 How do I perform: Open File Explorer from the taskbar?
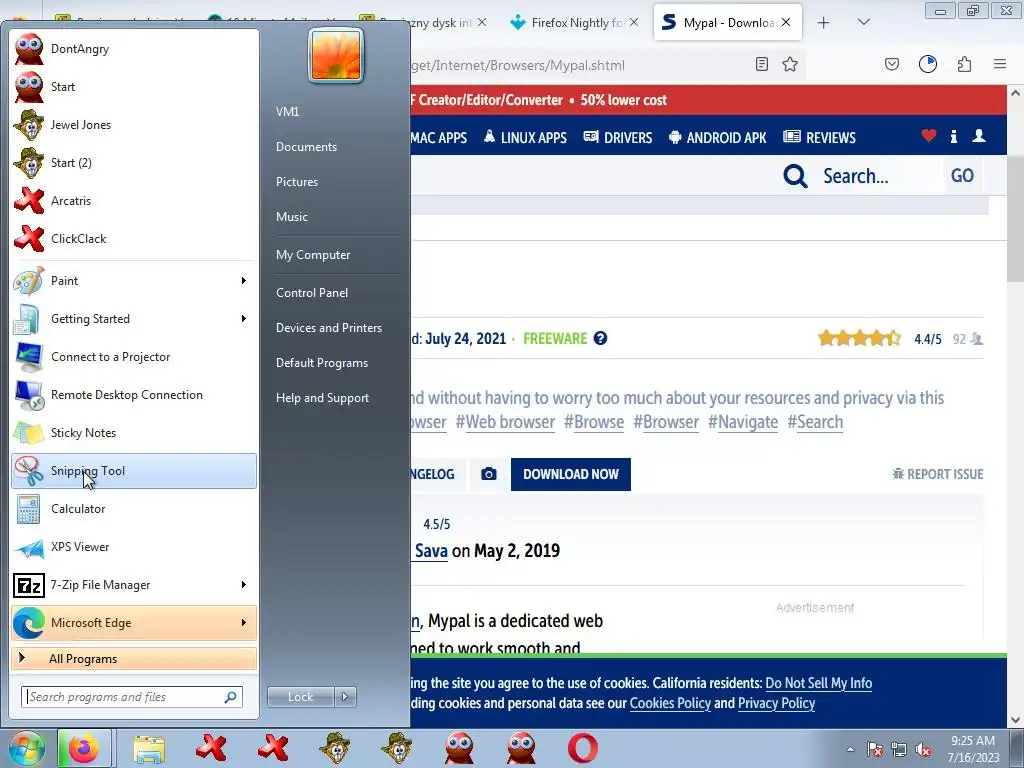point(149,748)
